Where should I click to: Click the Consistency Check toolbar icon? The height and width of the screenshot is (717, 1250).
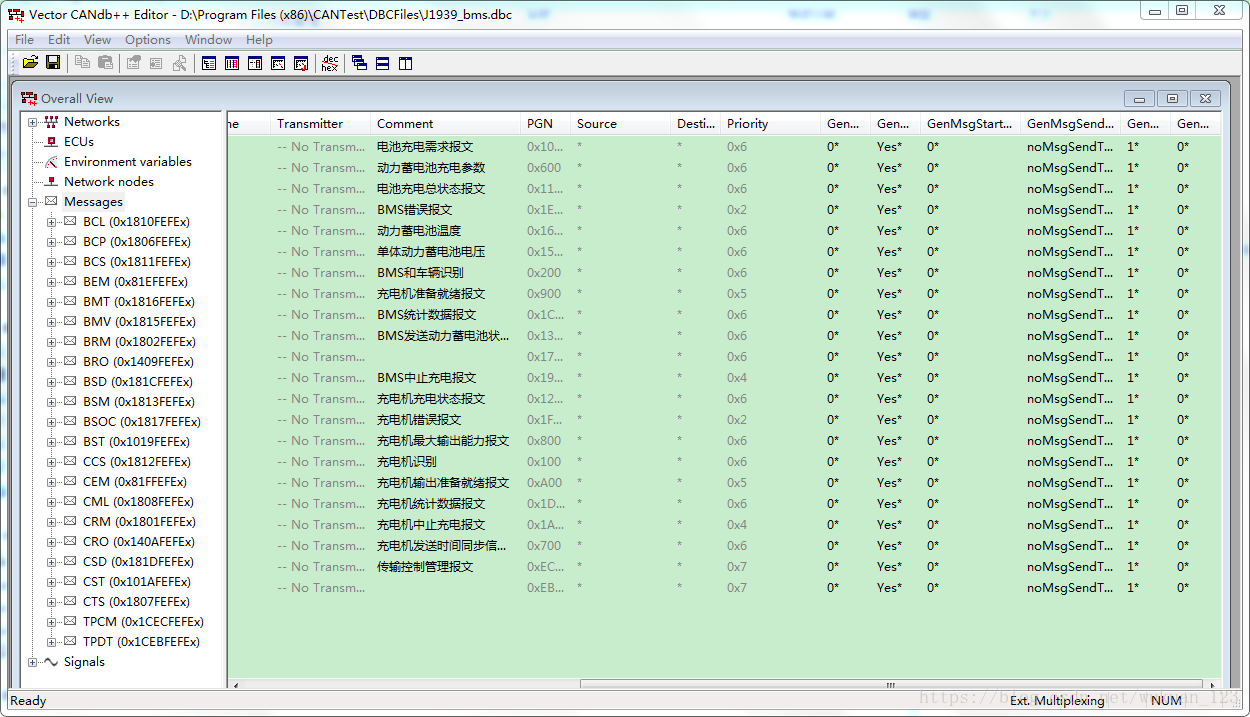pyautogui.click(x=300, y=63)
